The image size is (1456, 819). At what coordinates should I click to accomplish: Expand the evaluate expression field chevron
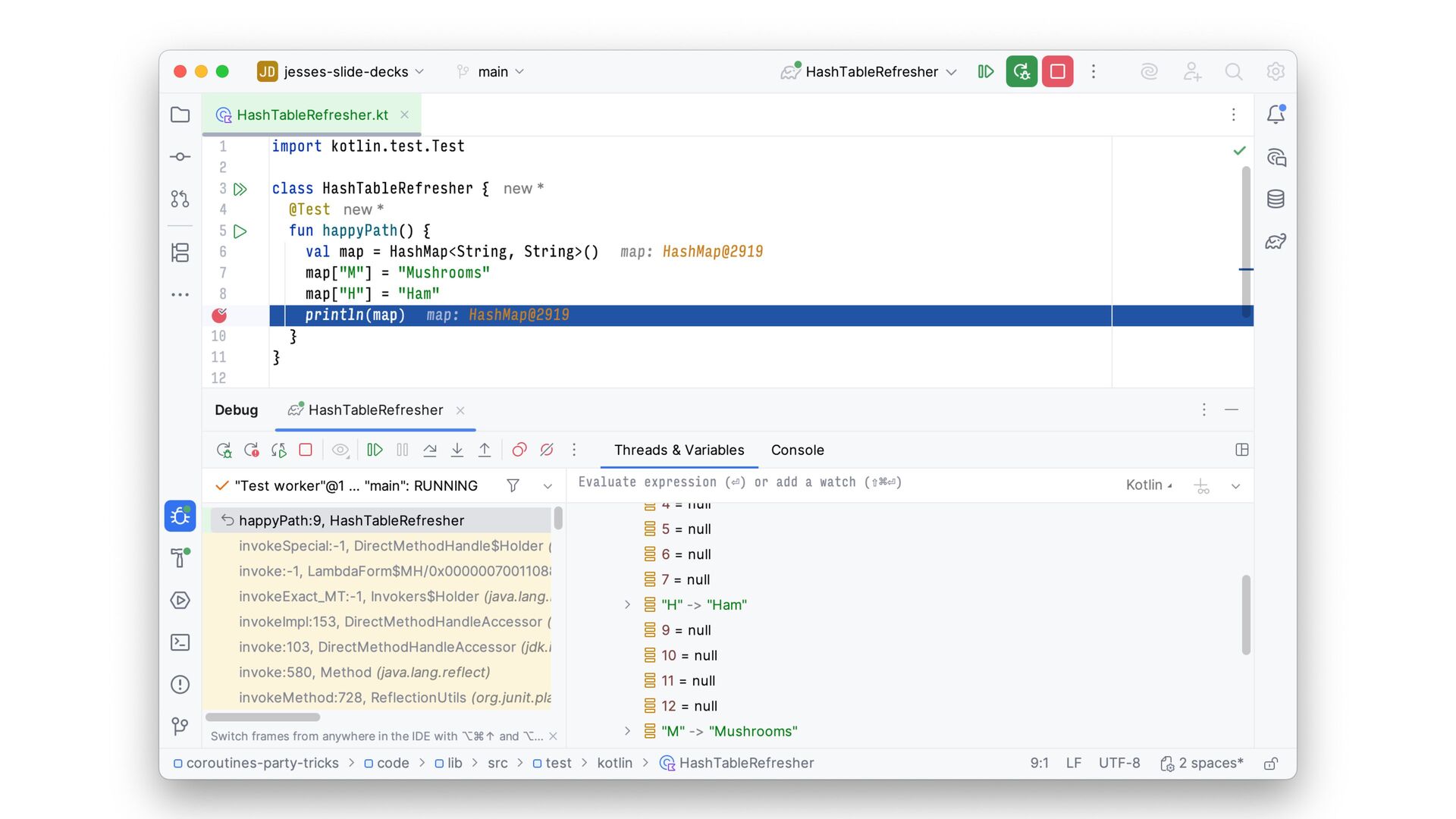[x=1235, y=486]
